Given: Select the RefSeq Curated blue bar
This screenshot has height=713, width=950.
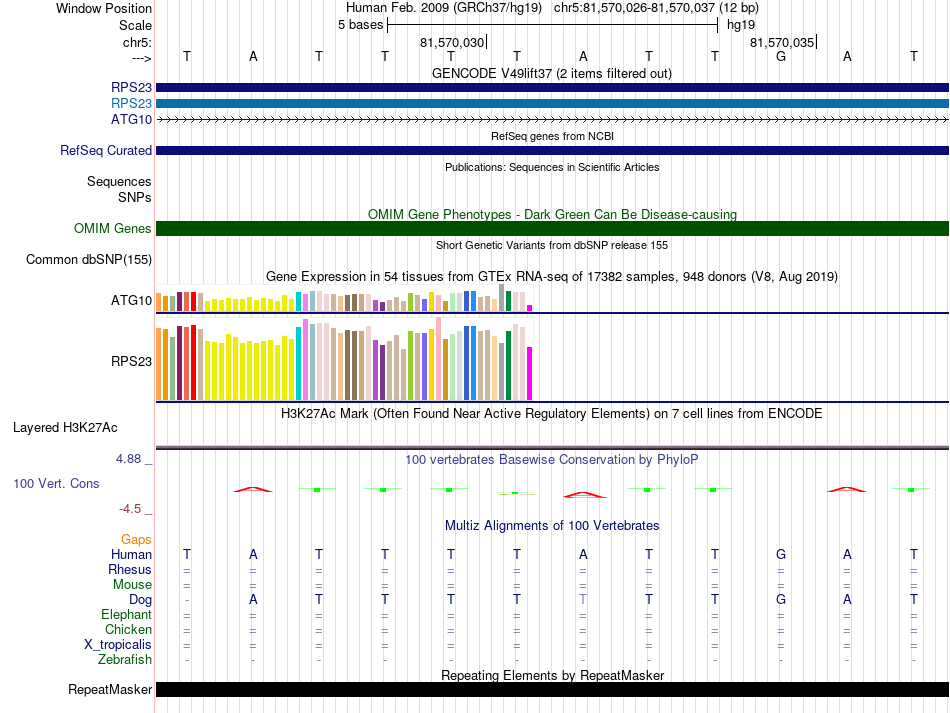Looking at the screenshot, I should (x=552, y=150).
